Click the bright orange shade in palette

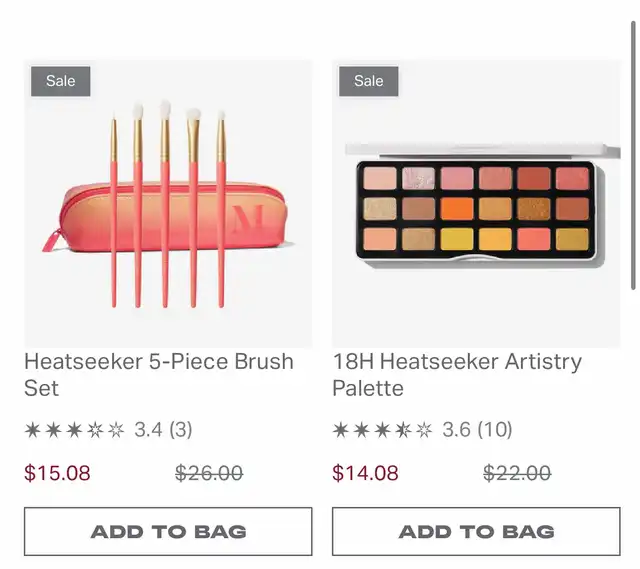tap(457, 209)
